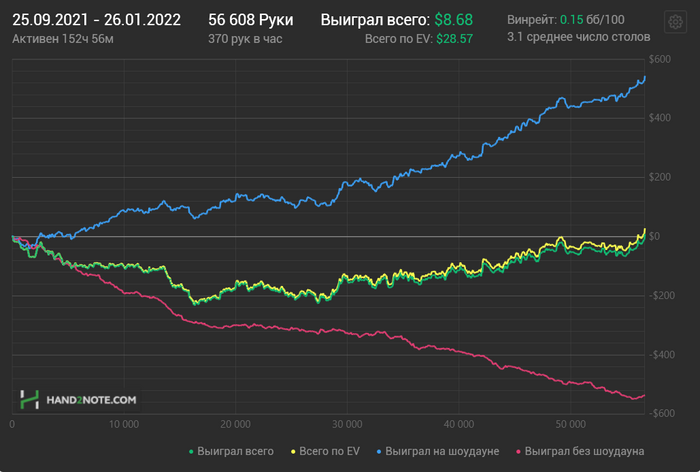Click the 'Активен 152ч 56м' active time text
This screenshot has height=472, width=700.
[x=63, y=39]
